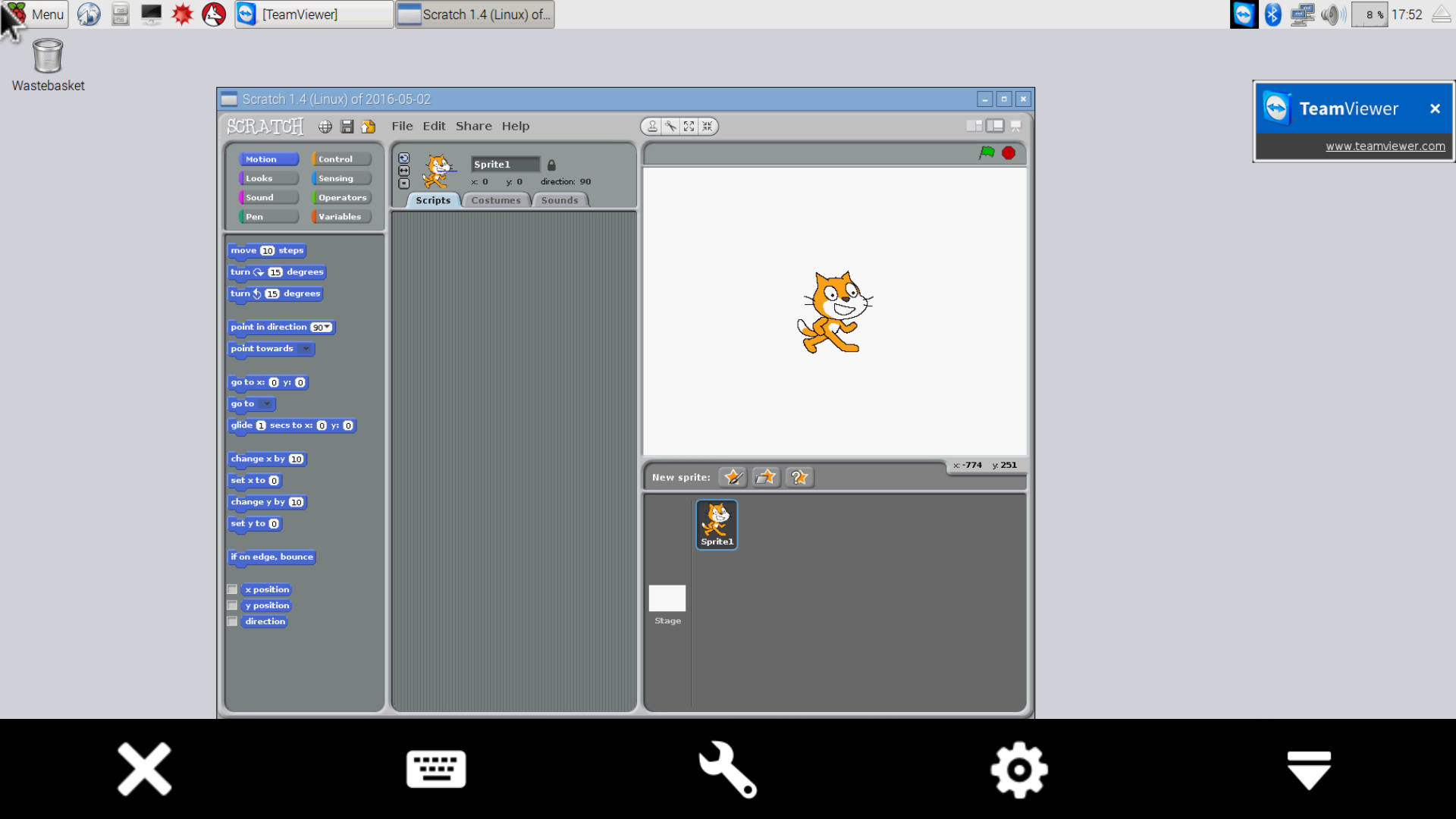Set rotation style to can rotate
The image size is (1456, 819).
(x=403, y=158)
